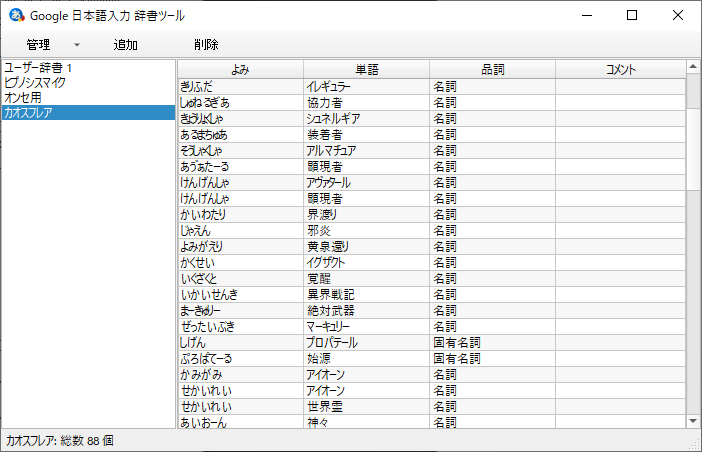
Task: Select the プロパテール word cell
Action: click(366, 343)
